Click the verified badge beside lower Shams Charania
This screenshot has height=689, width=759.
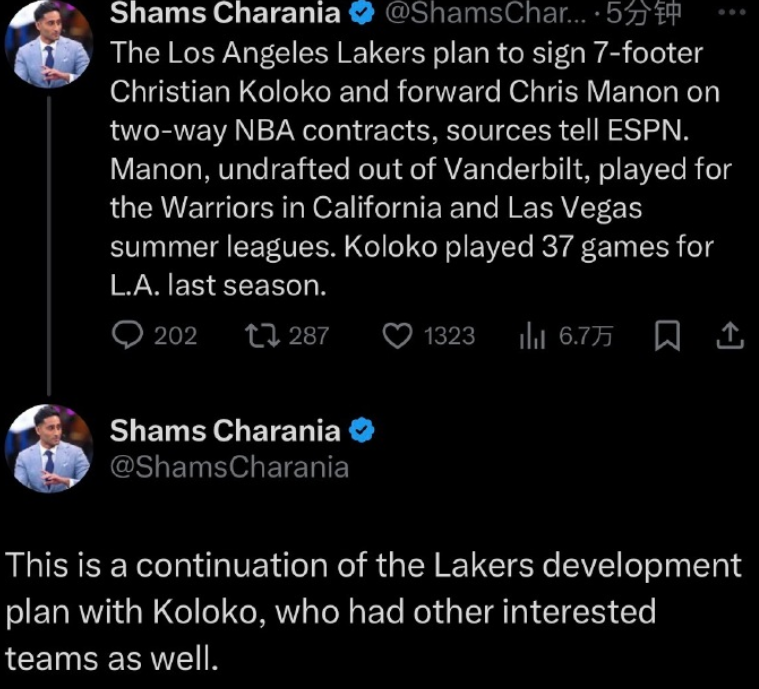coord(362,430)
